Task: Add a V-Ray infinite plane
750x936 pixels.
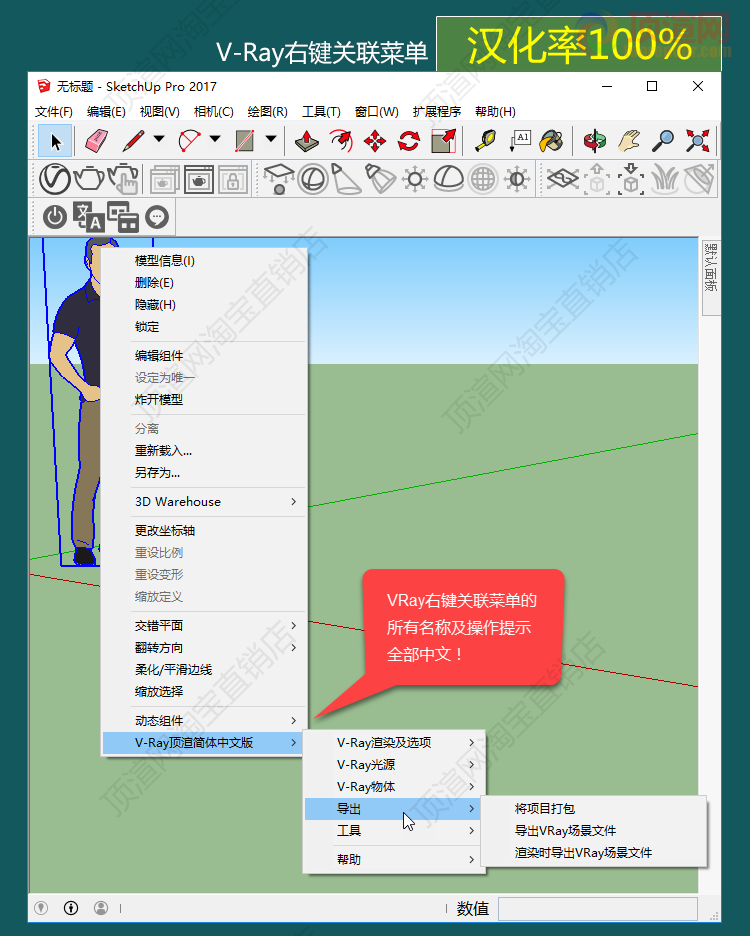Action: point(562,179)
